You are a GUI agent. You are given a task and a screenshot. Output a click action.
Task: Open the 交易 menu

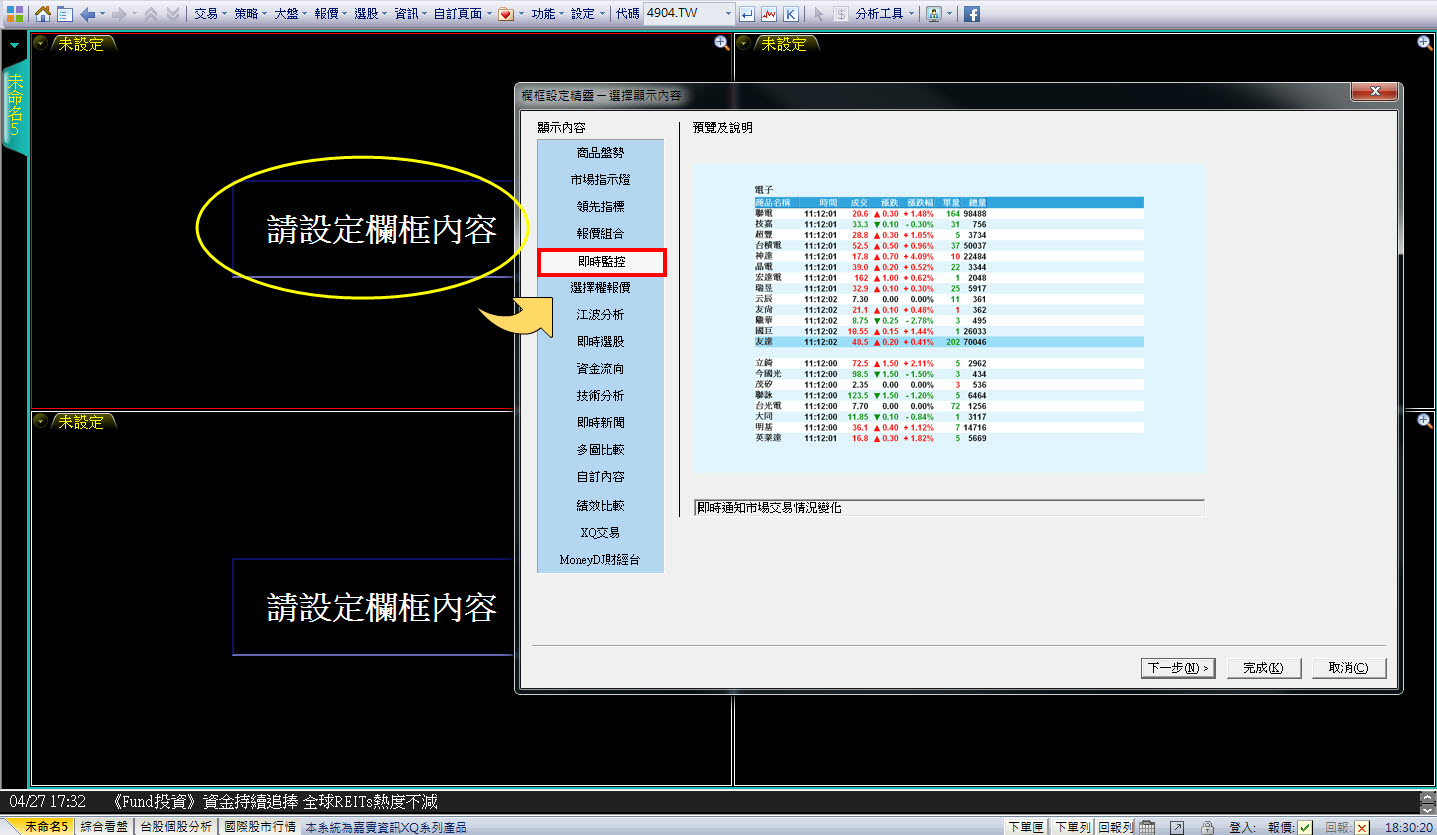coord(210,14)
